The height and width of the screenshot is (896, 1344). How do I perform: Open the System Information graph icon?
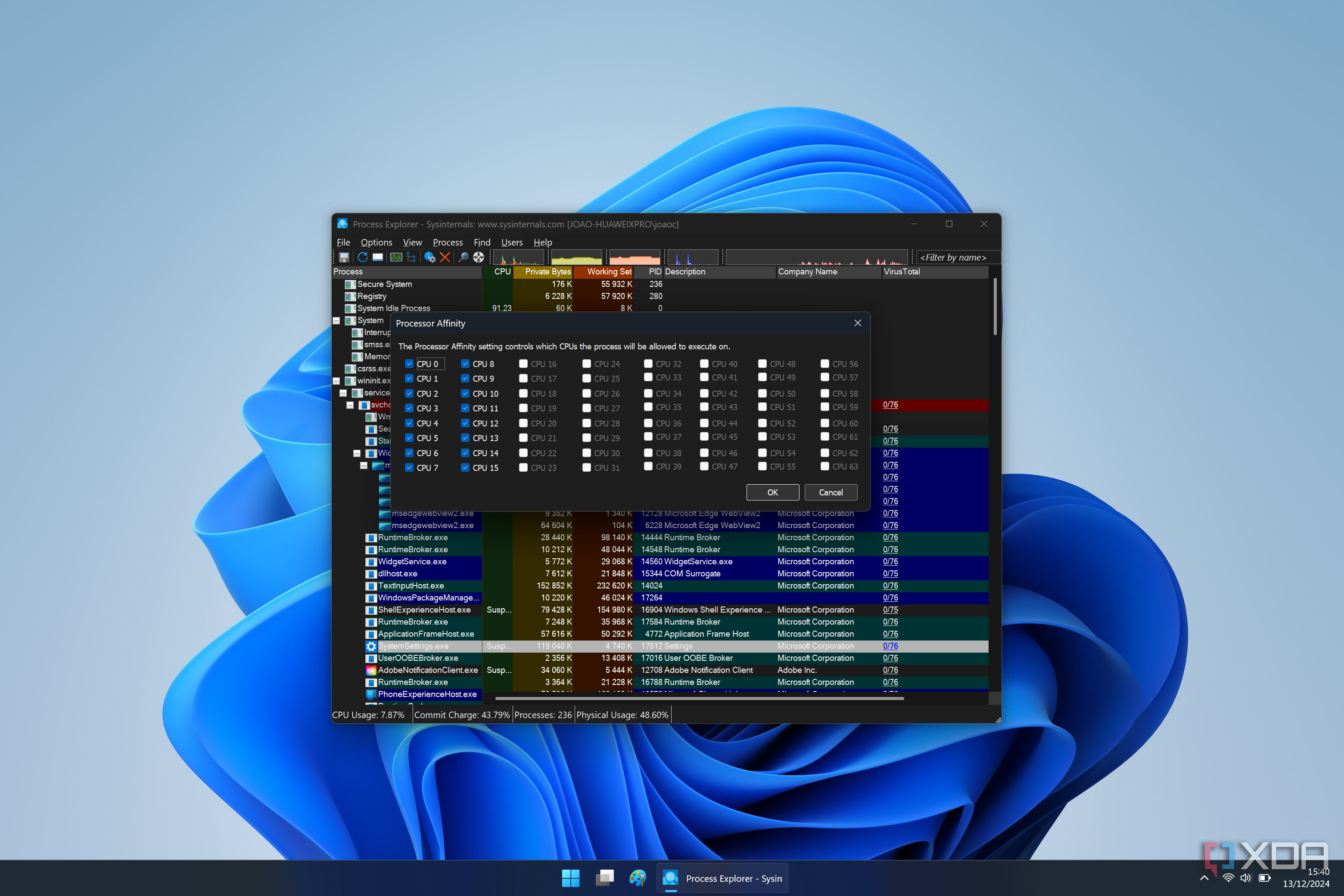pos(397,257)
